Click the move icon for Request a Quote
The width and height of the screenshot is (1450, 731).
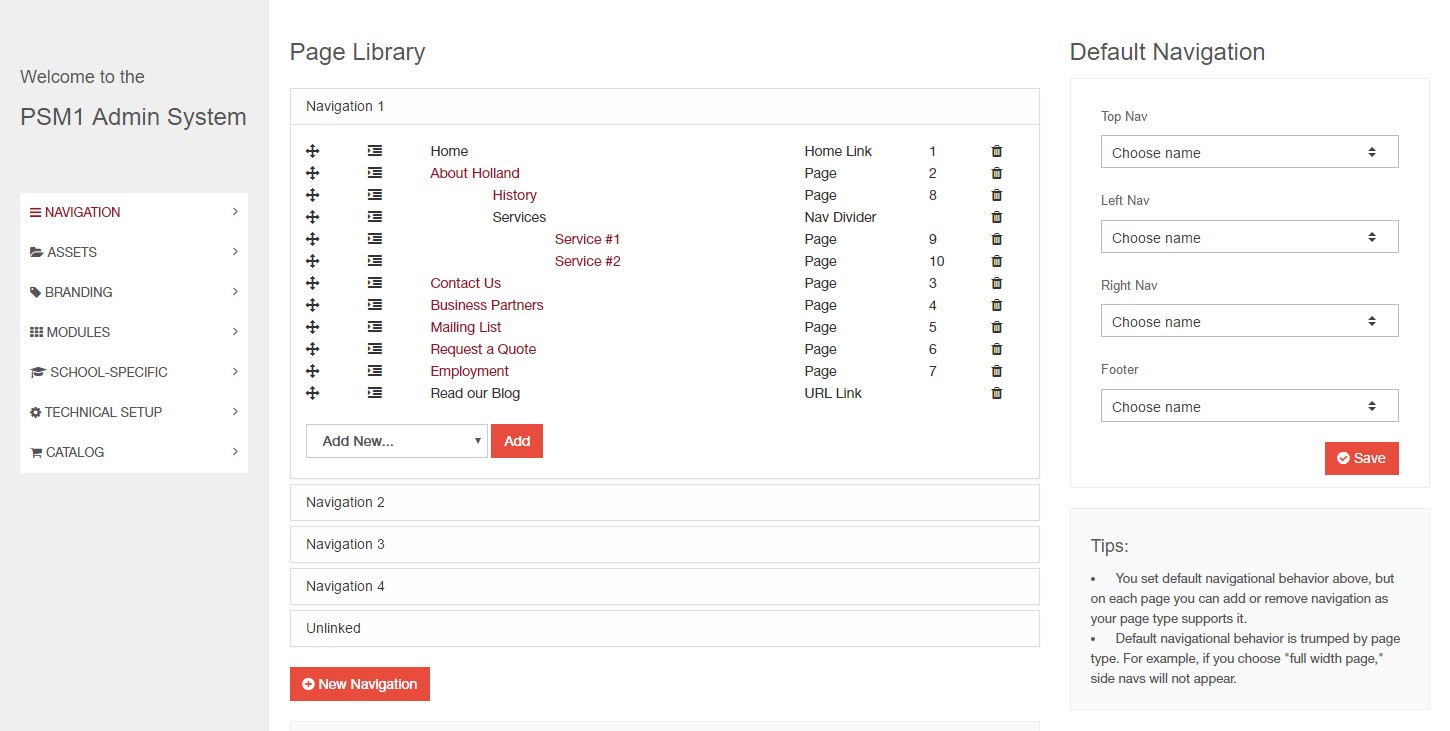(312, 349)
